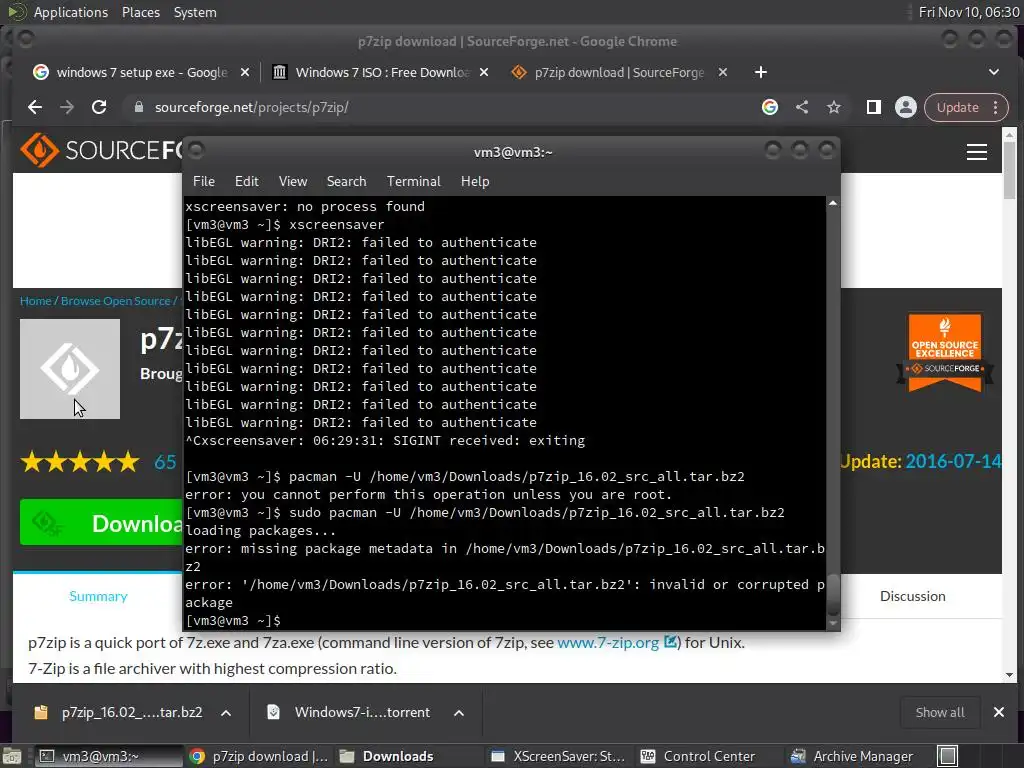The image size is (1024, 768).
Task: Click the p7zip project icon thumbnail
Action: point(70,369)
